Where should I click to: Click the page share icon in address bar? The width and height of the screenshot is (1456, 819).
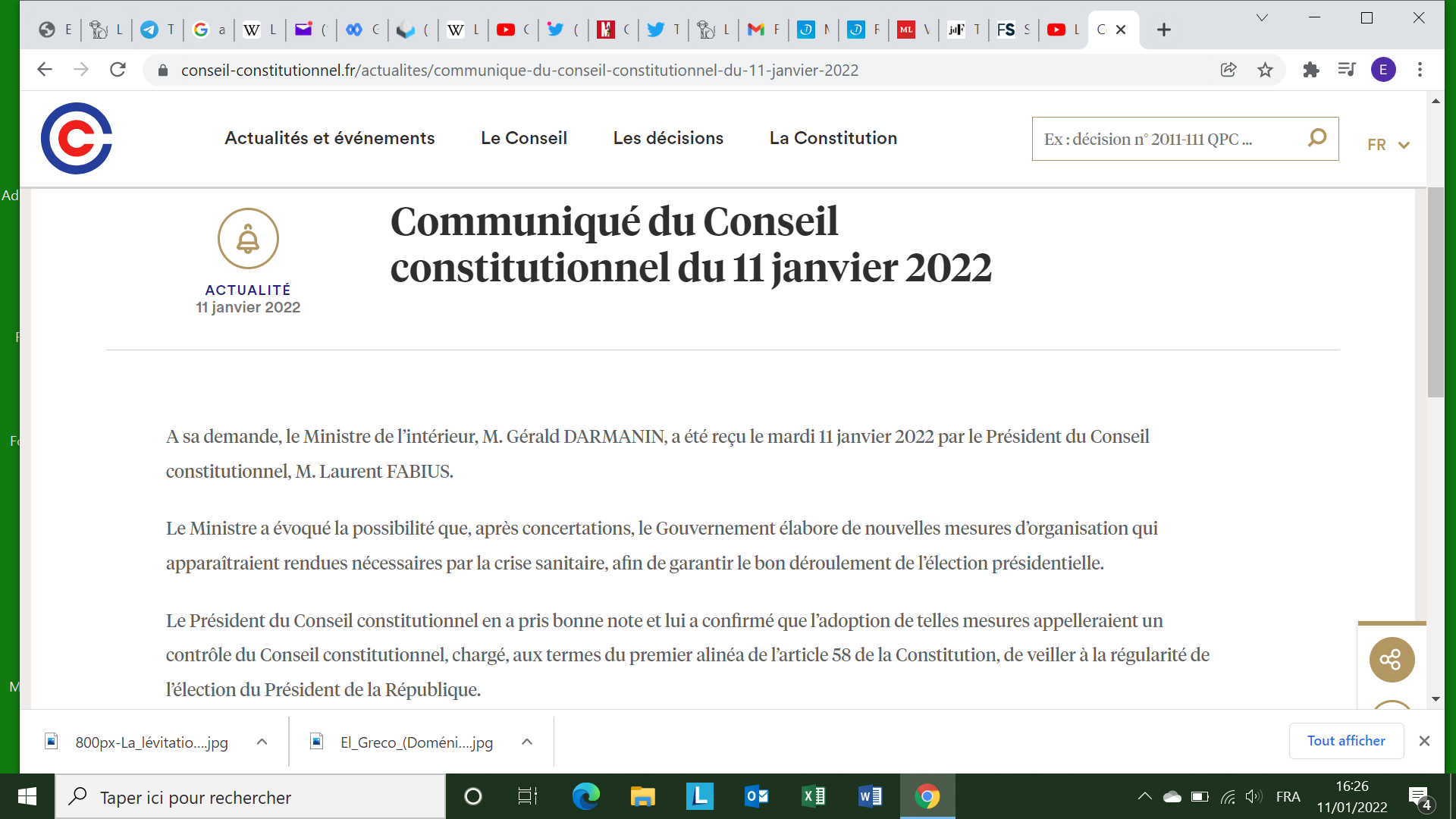pos(1228,71)
